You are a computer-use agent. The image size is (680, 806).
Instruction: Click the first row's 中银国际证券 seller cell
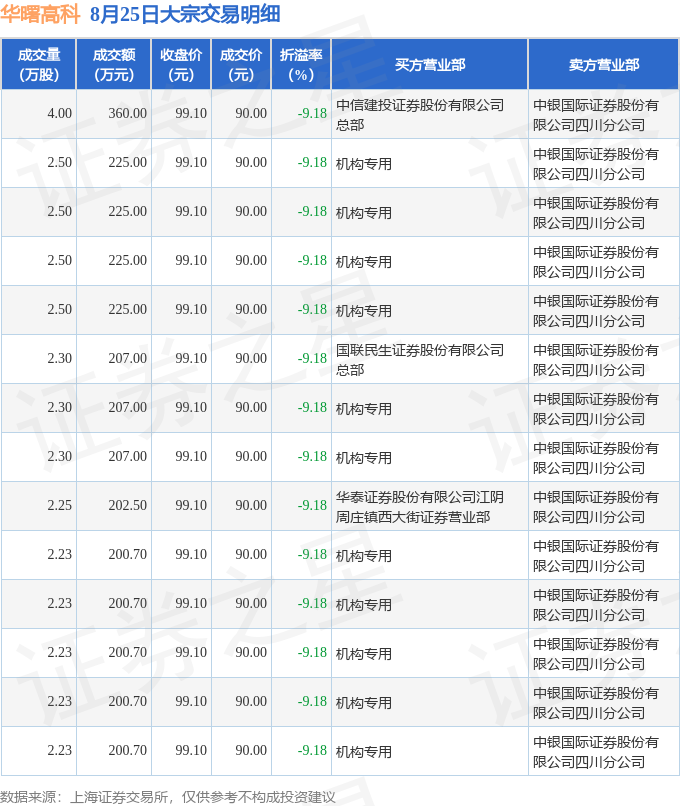(x=604, y=114)
